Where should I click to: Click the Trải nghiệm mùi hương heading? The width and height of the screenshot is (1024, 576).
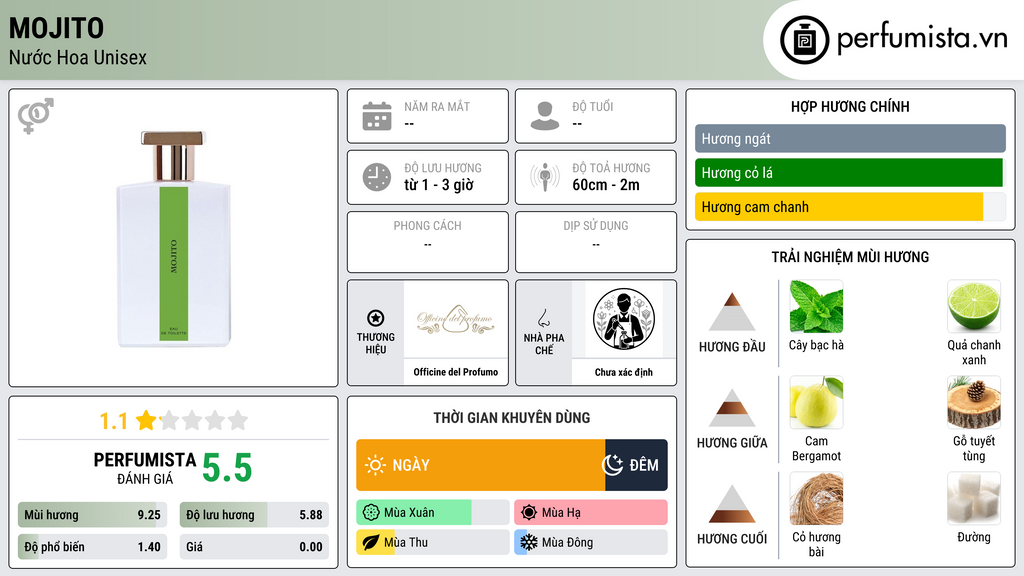850,257
